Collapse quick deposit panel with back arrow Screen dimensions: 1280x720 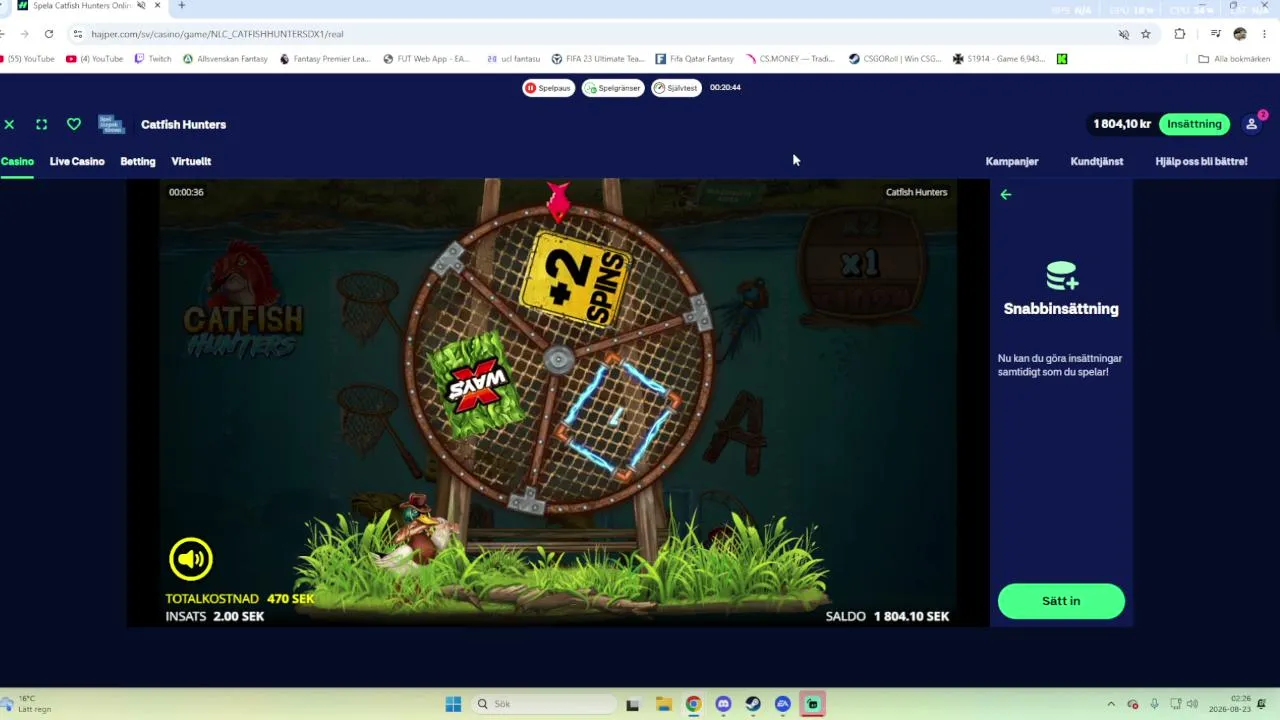click(1006, 195)
